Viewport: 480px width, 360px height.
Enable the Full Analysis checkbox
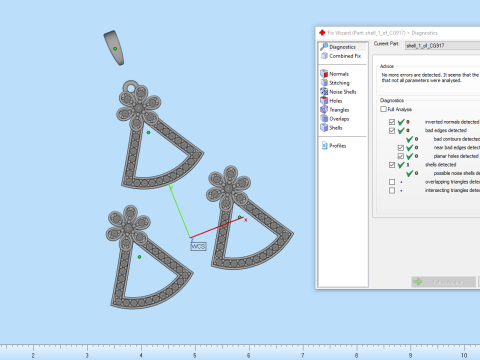tap(383, 109)
